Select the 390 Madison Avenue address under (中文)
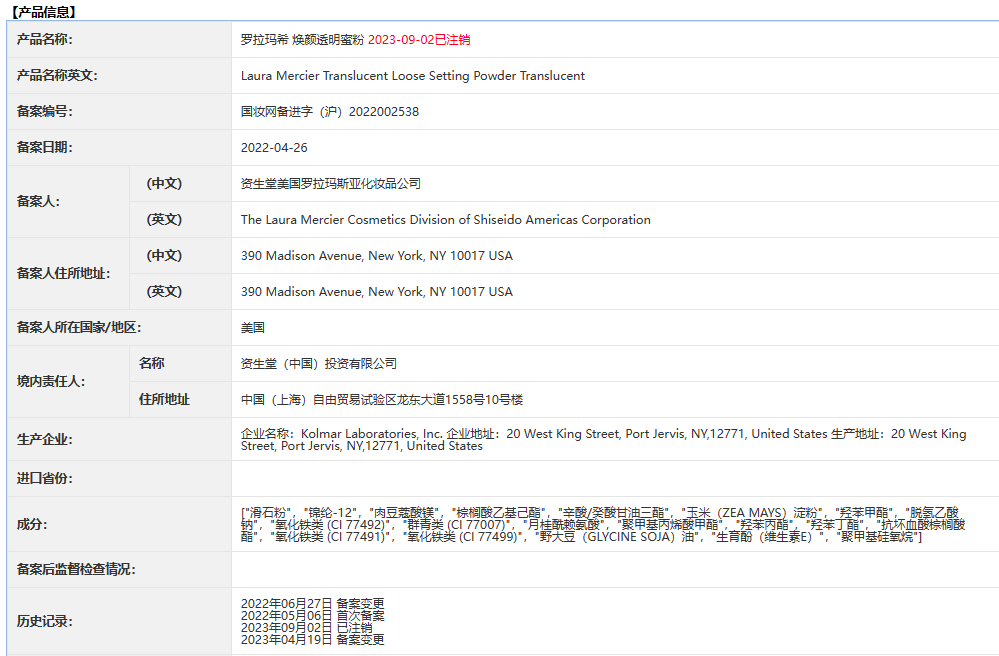 (377, 255)
